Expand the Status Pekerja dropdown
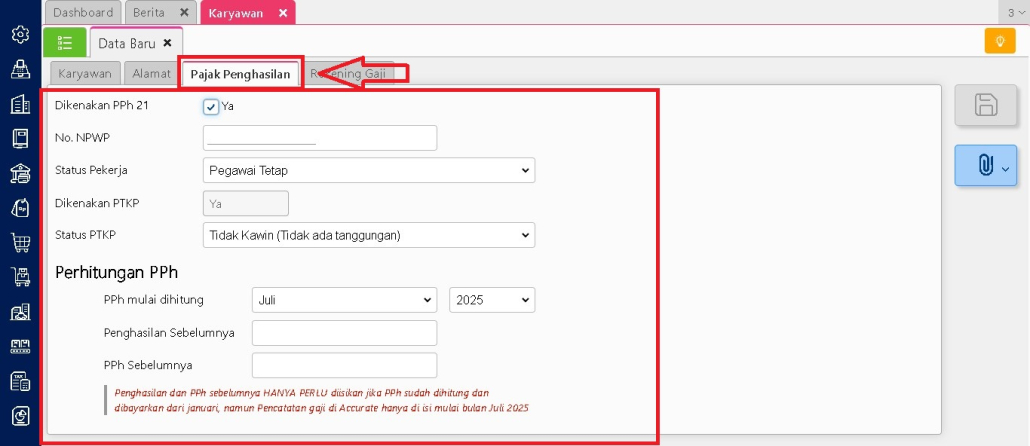Screen dimensions: 1030x446 [368, 170]
